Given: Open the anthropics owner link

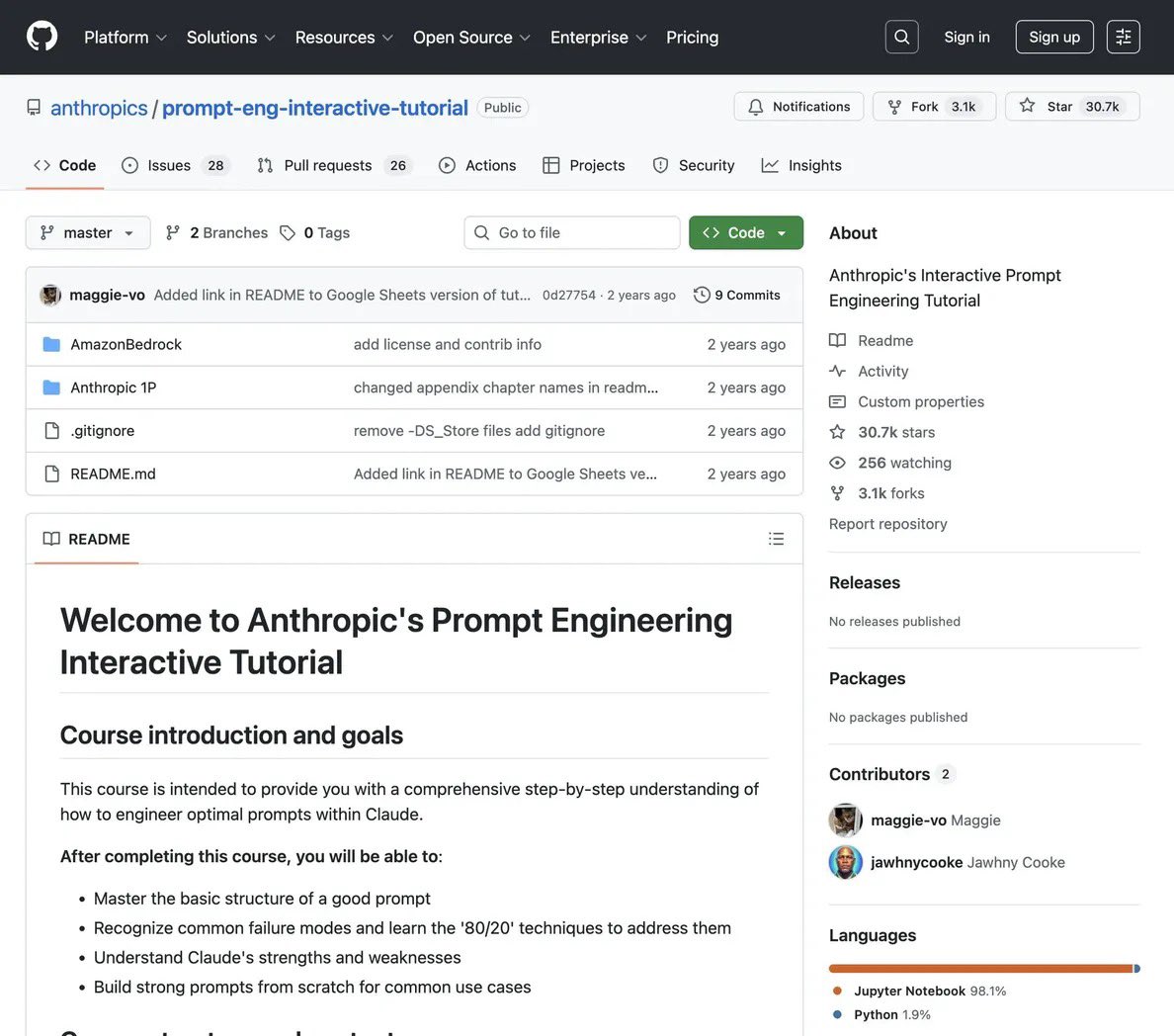Looking at the screenshot, I should (99, 108).
